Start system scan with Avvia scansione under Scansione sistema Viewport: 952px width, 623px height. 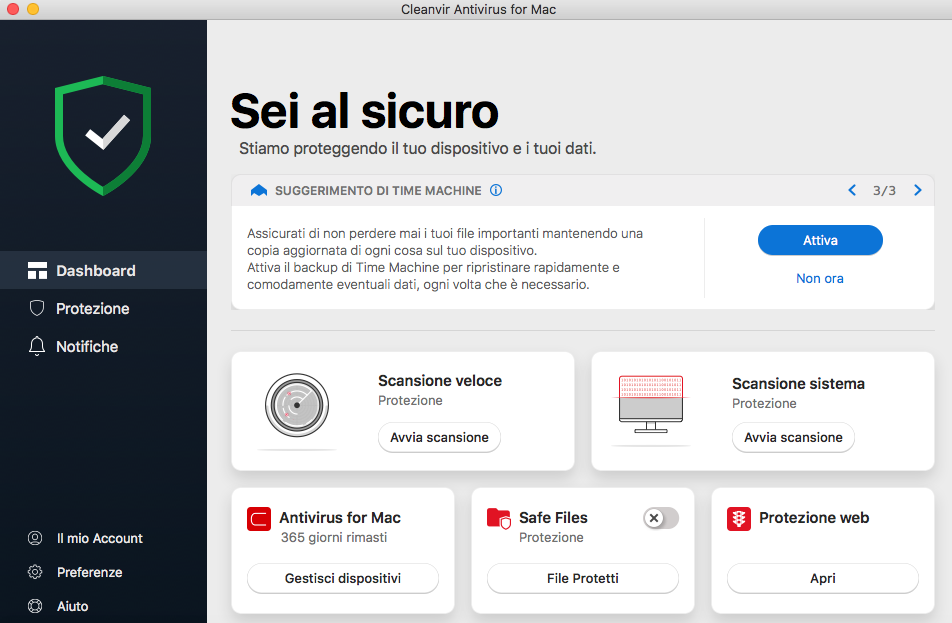point(794,437)
